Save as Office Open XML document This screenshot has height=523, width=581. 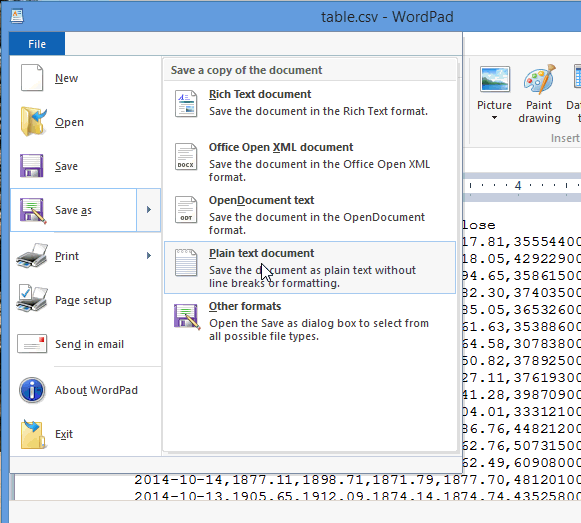(x=310, y=162)
